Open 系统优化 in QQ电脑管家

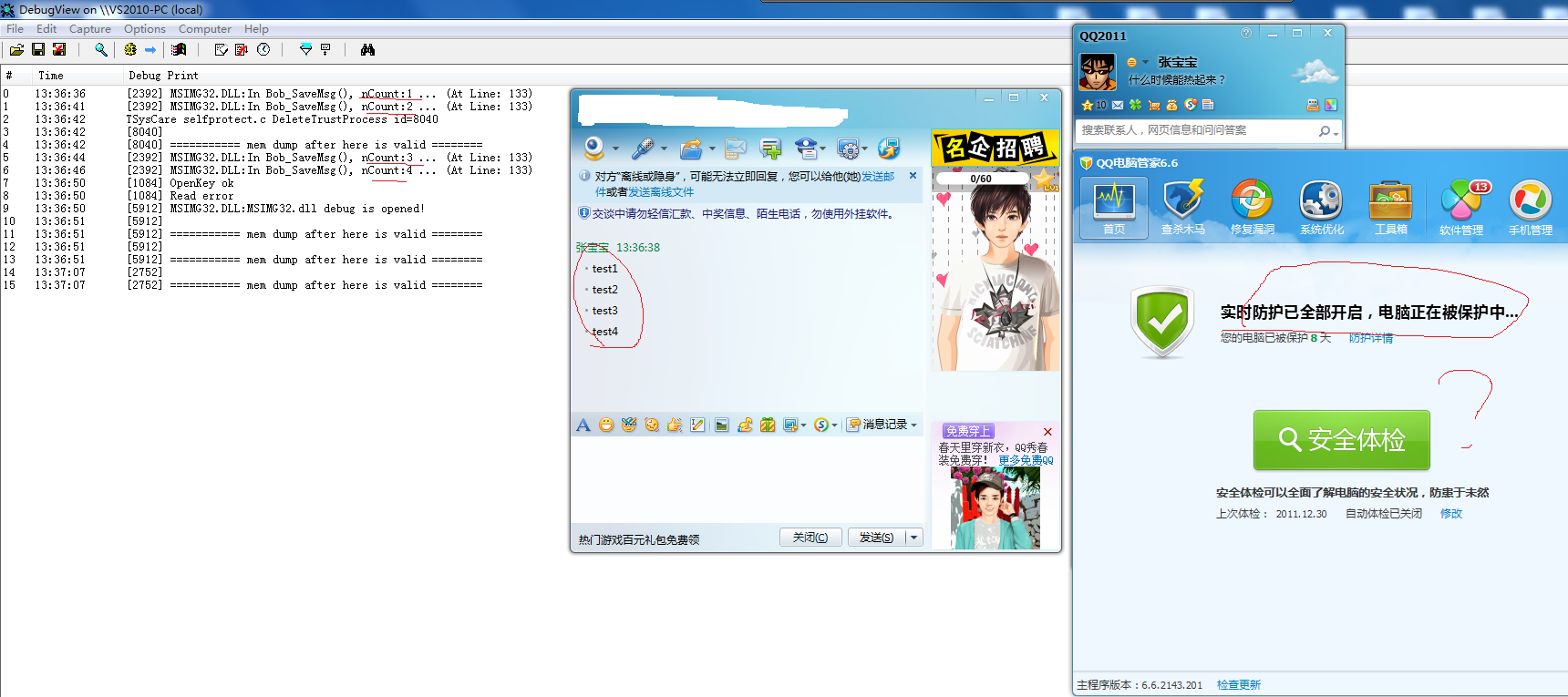pyautogui.click(x=1322, y=209)
